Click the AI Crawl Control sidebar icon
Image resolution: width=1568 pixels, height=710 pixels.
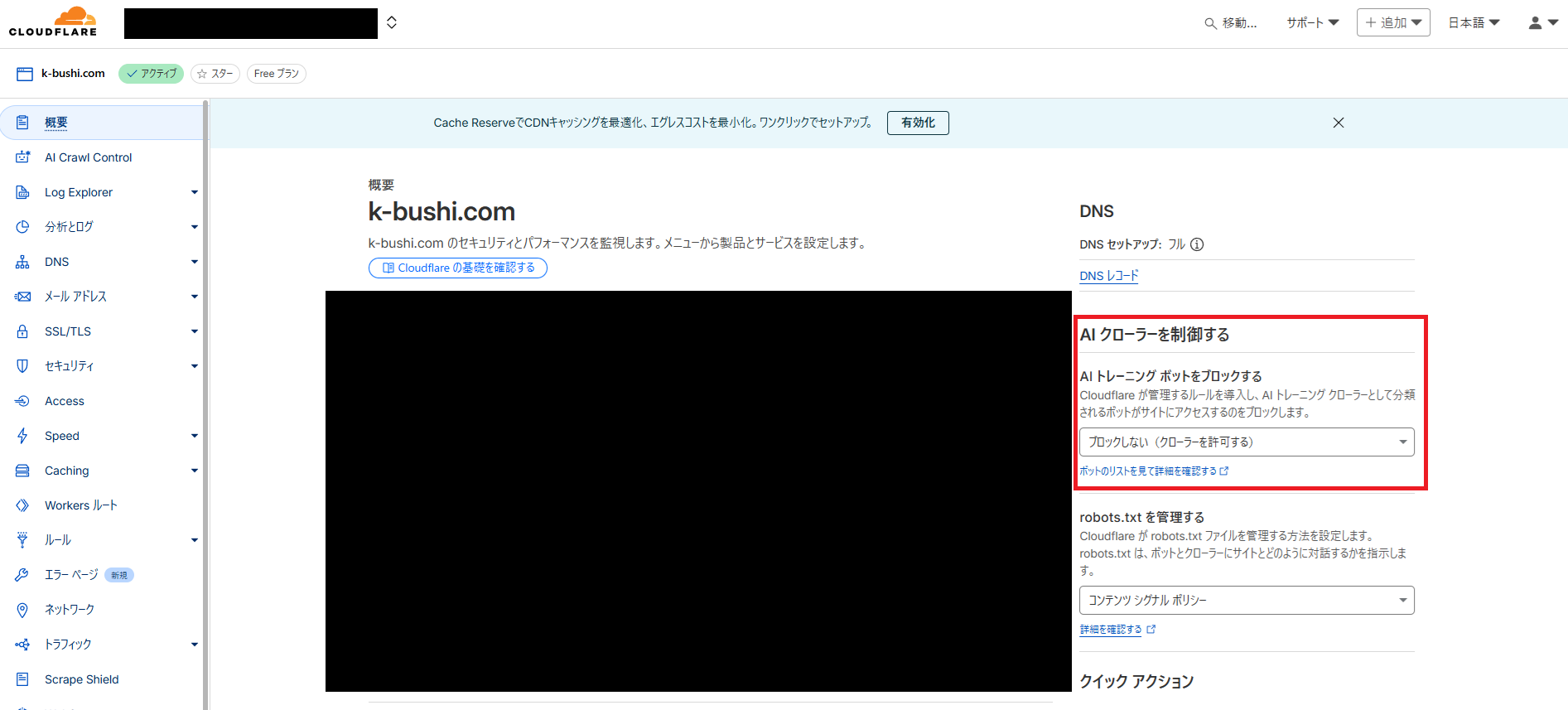[x=22, y=157]
